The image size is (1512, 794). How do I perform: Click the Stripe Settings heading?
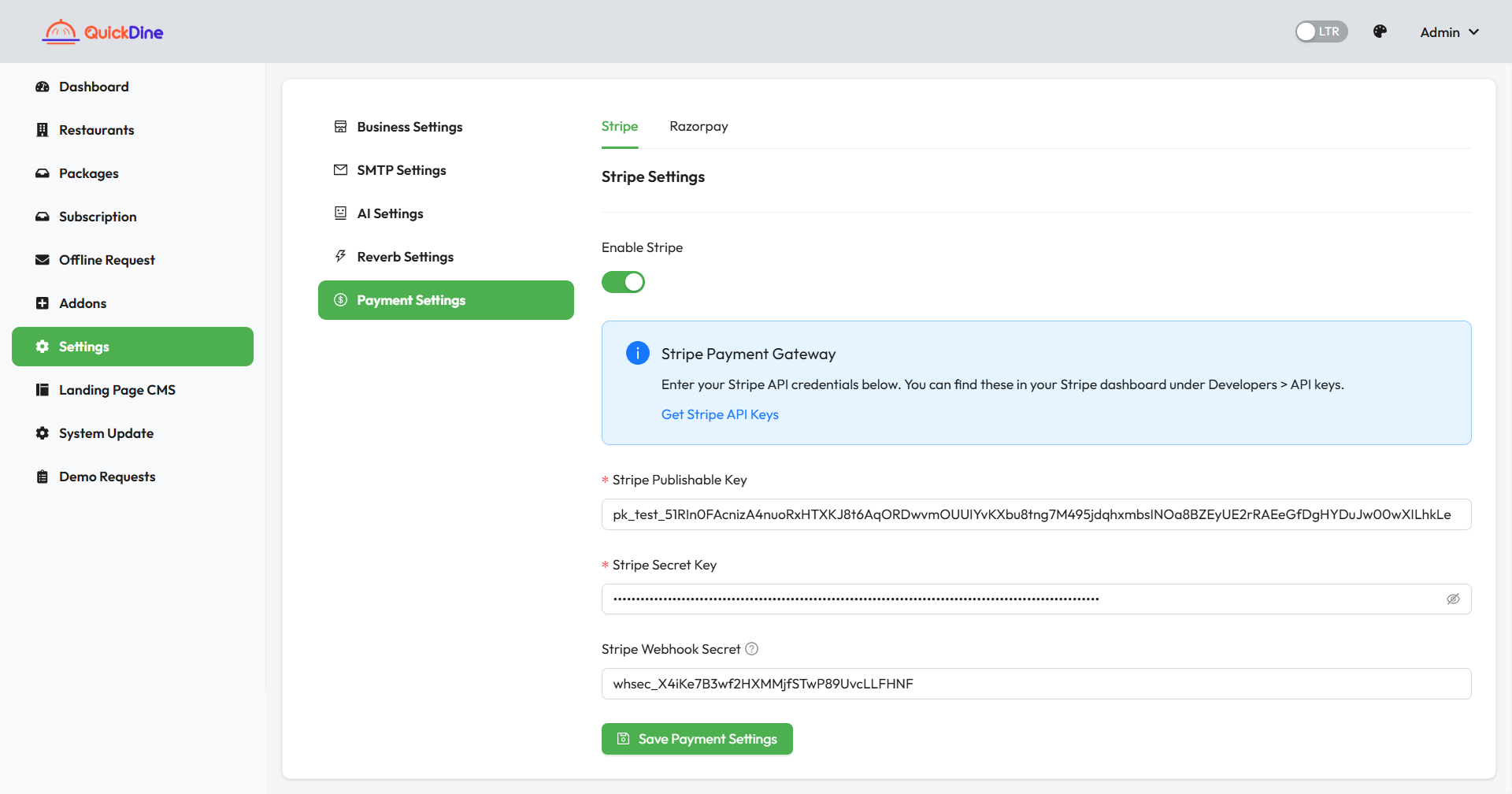pyautogui.click(x=653, y=177)
